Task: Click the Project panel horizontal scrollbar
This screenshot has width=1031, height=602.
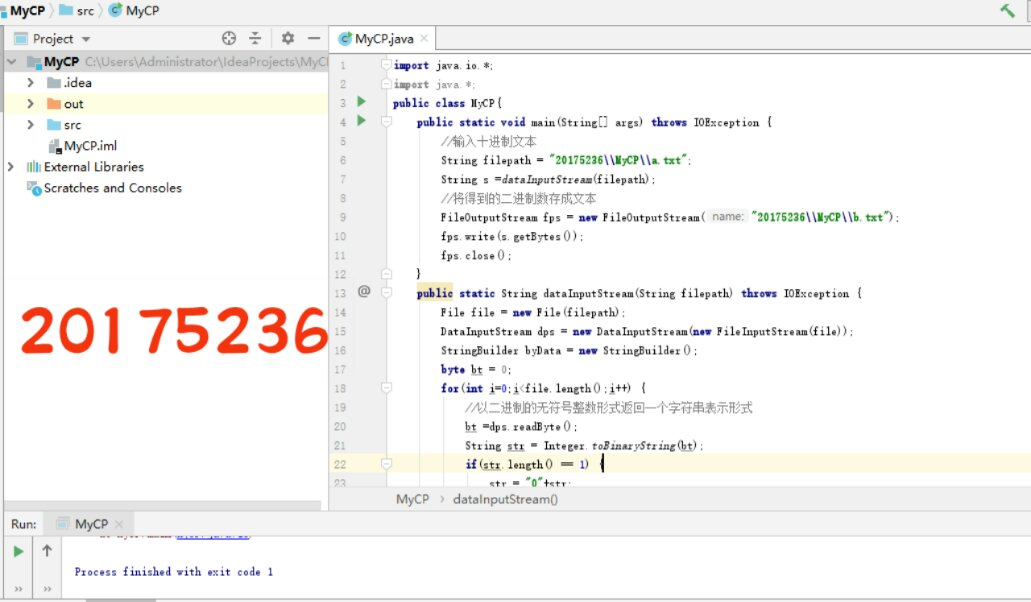Action: click(162, 505)
